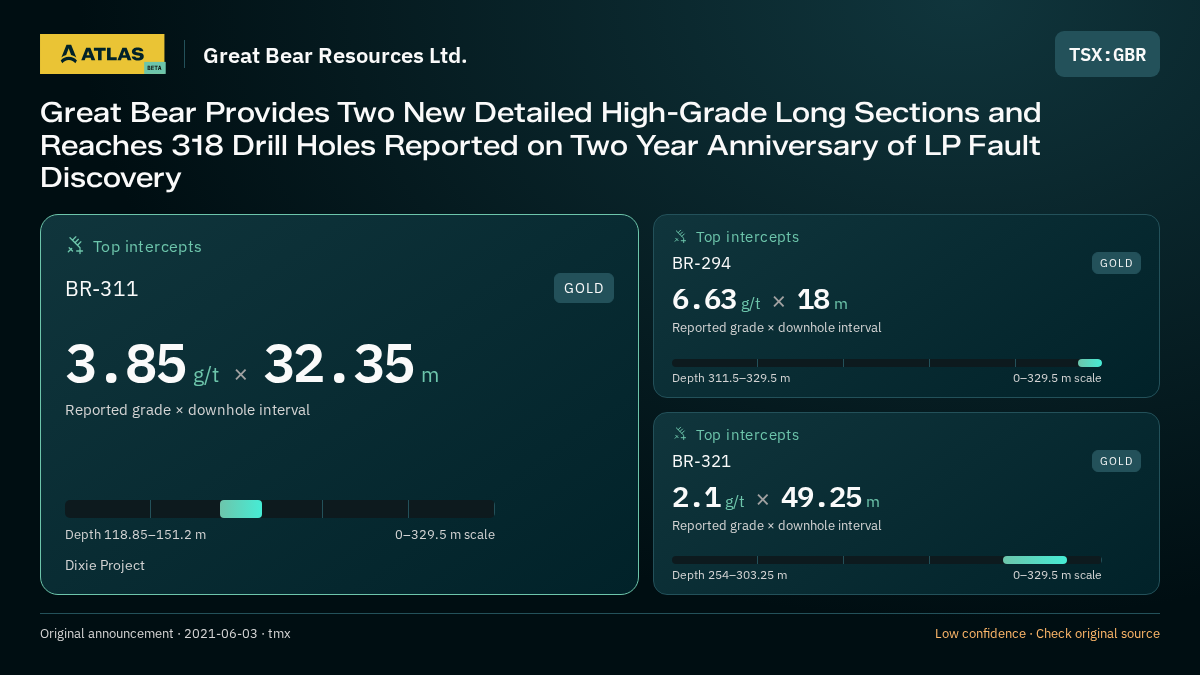Click the Original announcement 2021-06-03 tmx footer text

[165, 633]
